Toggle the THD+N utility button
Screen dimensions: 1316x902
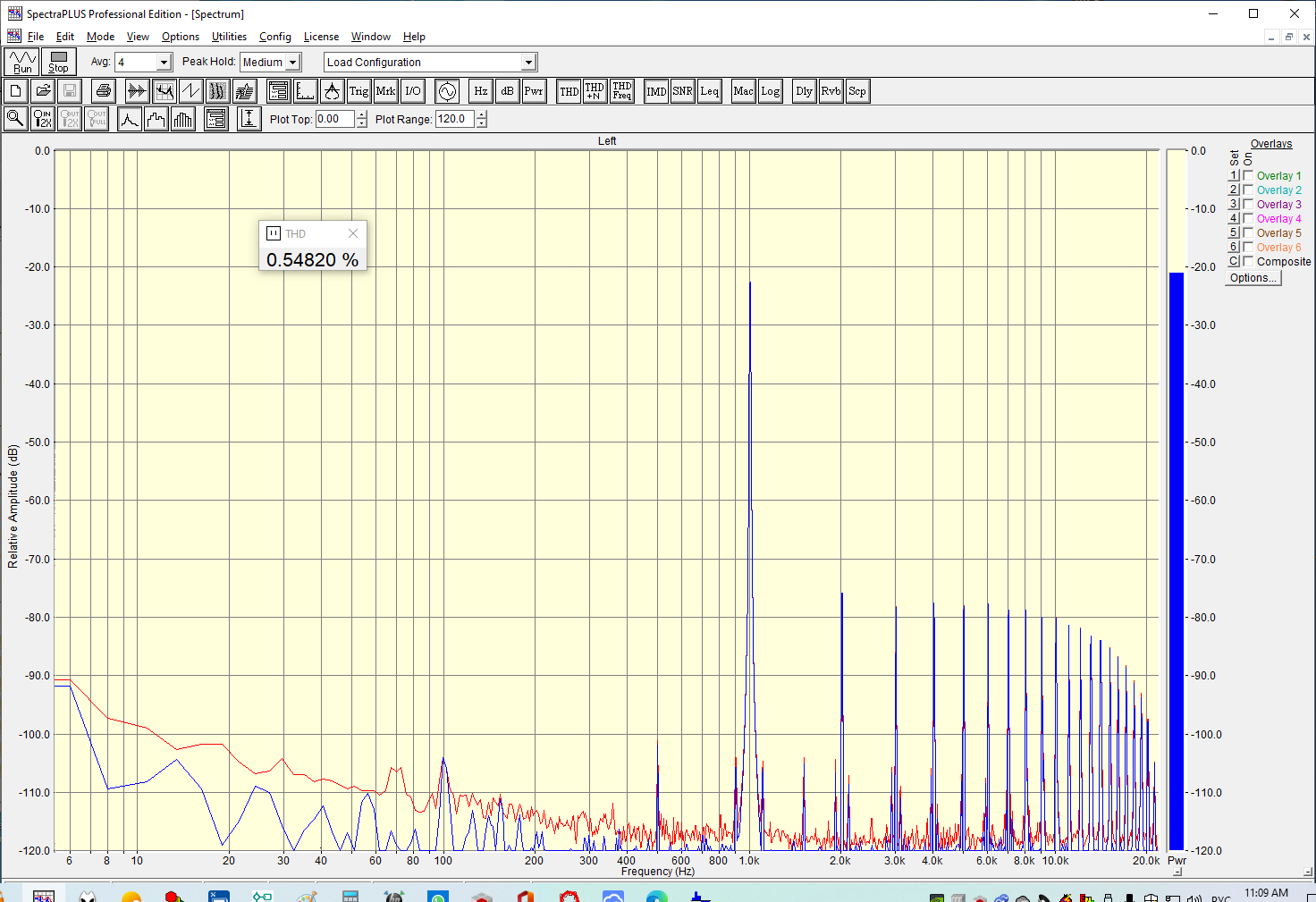click(x=595, y=91)
